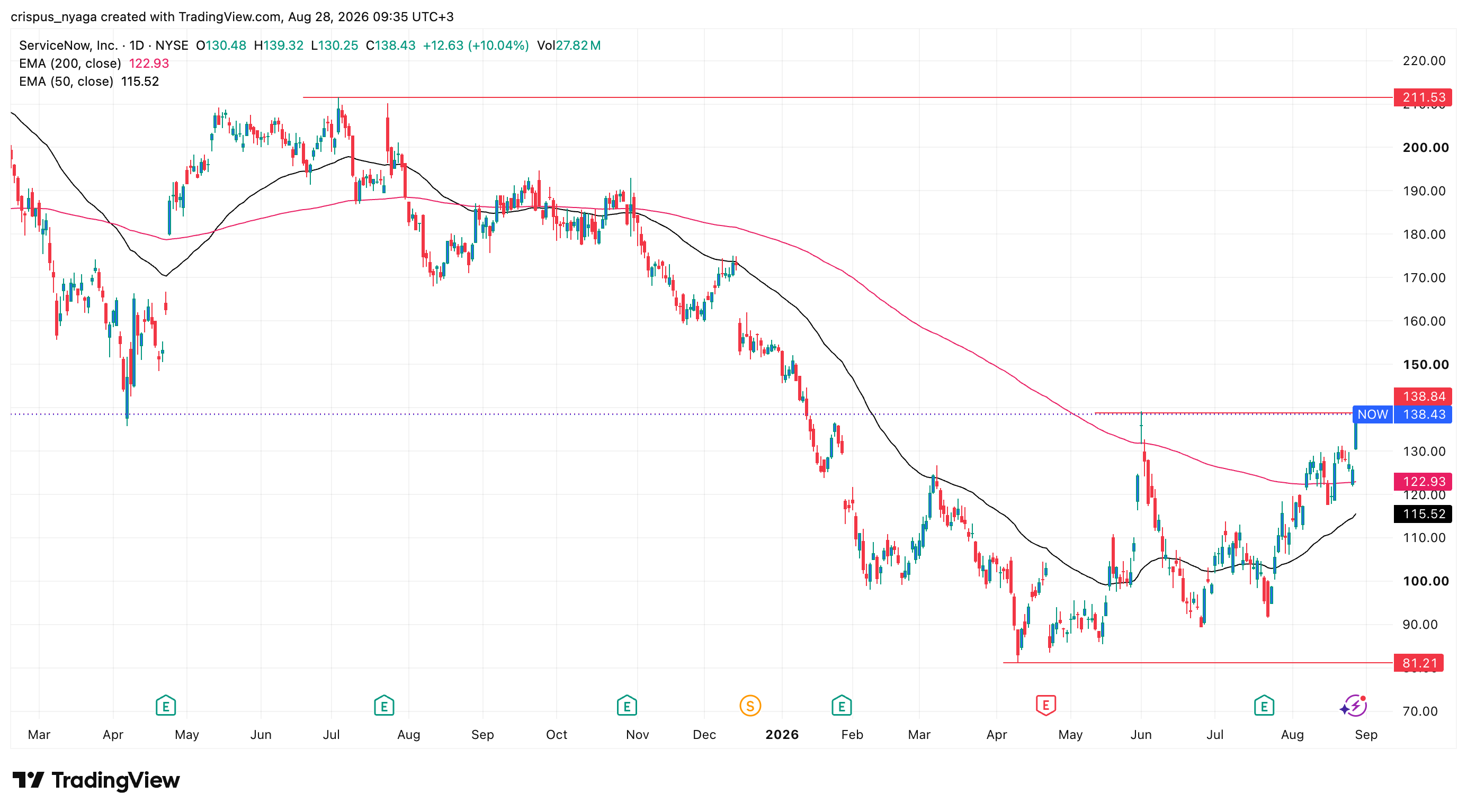The width and height of the screenshot is (1467, 812).
Task: Click the Dec label on the time axis
Action: pyautogui.click(x=704, y=735)
